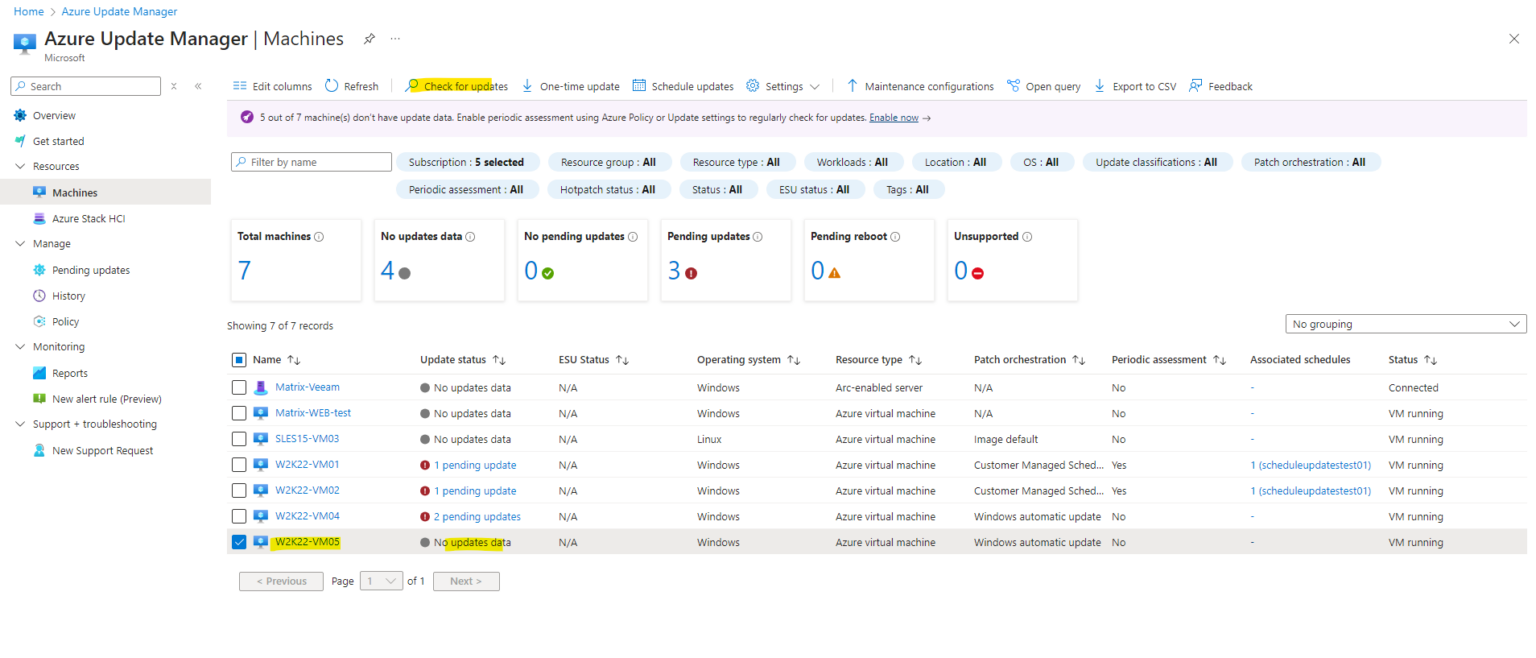Viewport: 1536px width, 658px height.
Task: Change the No grouping dropdown
Action: pyautogui.click(x=1405, y=324)
